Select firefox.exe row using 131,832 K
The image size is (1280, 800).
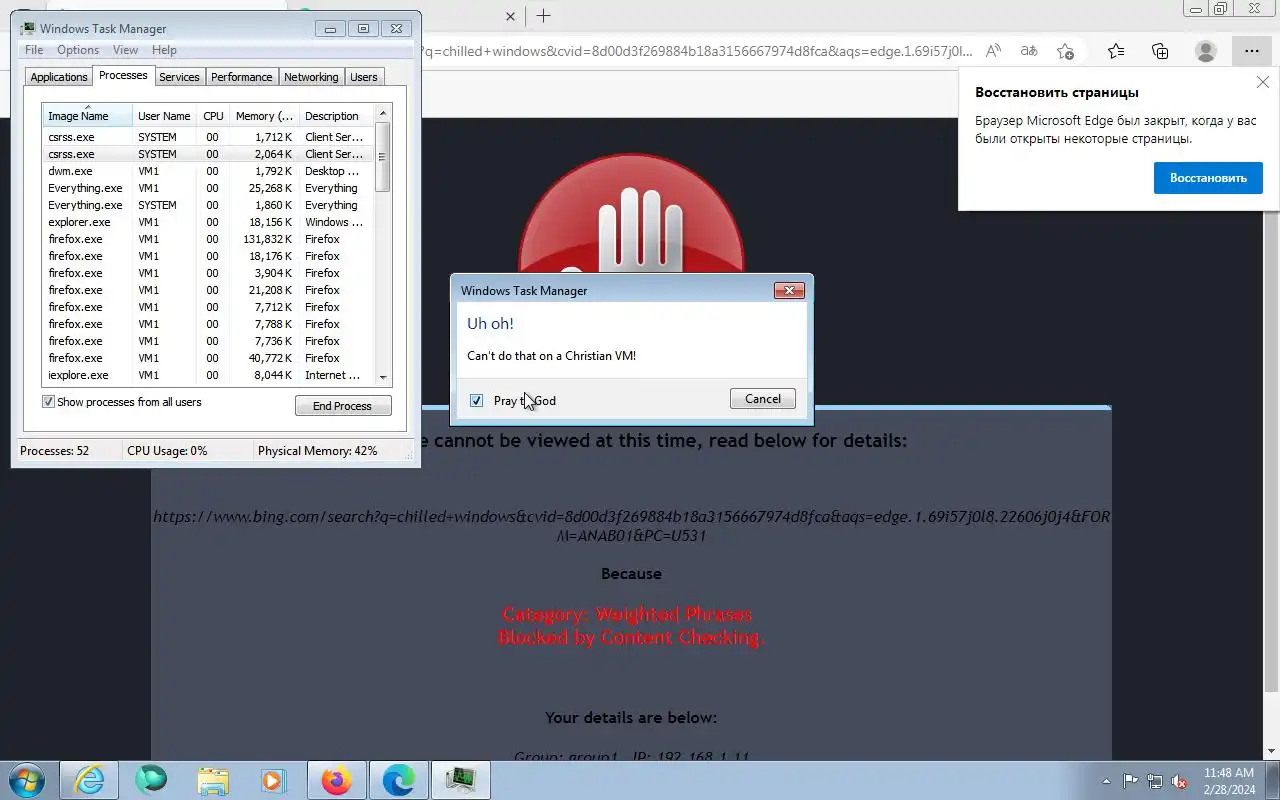pos(208,239)
